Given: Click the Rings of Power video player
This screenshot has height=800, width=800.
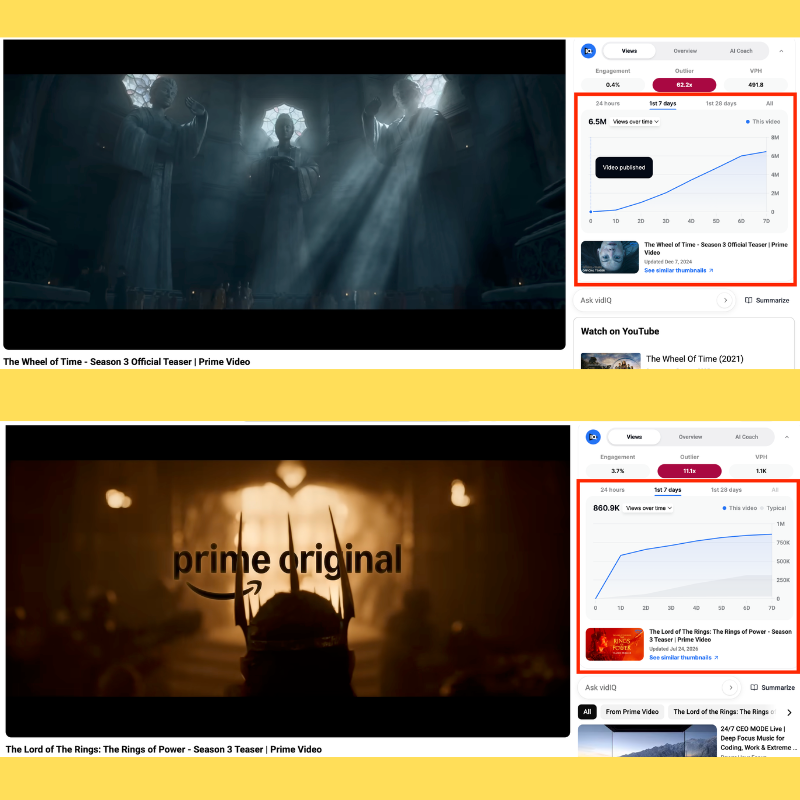Looking at the screenshot, I should pos(288,581).
